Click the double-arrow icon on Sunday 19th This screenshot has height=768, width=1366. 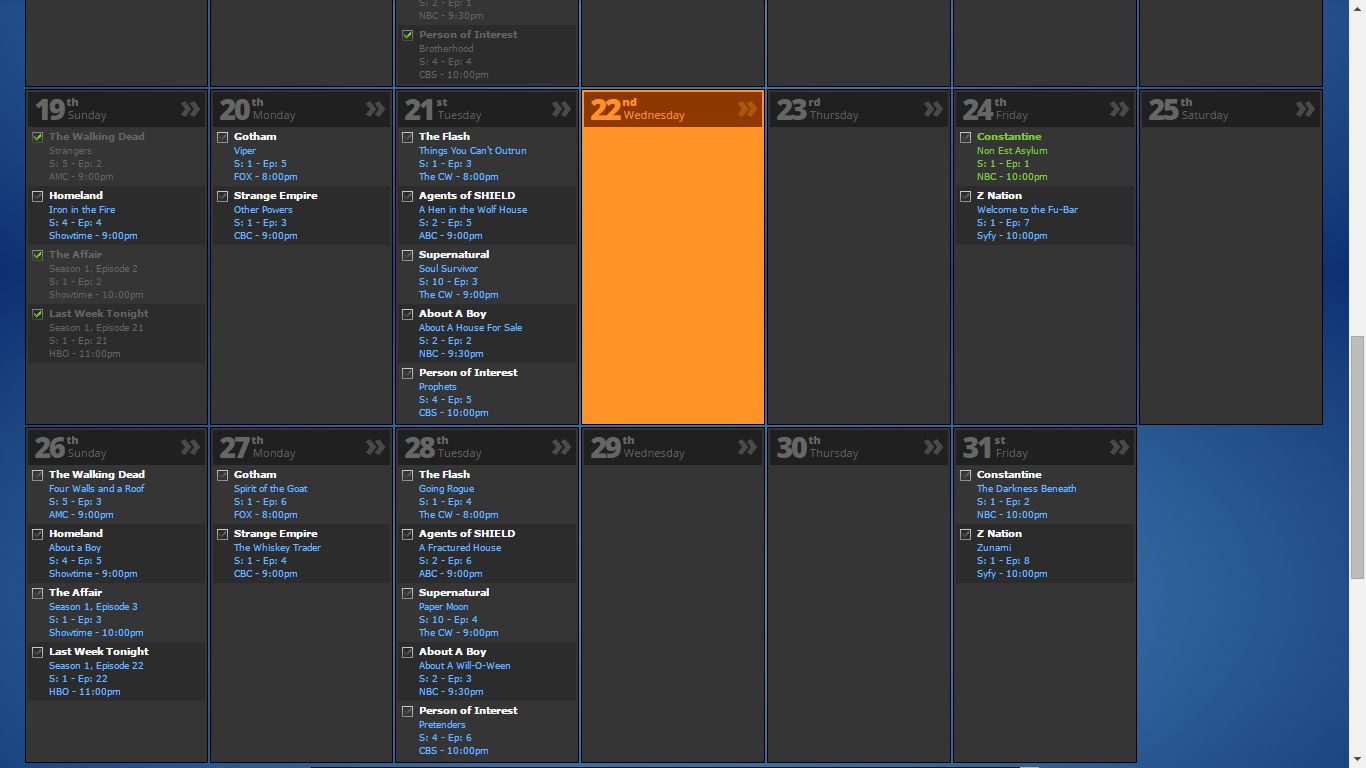point(190,109)
